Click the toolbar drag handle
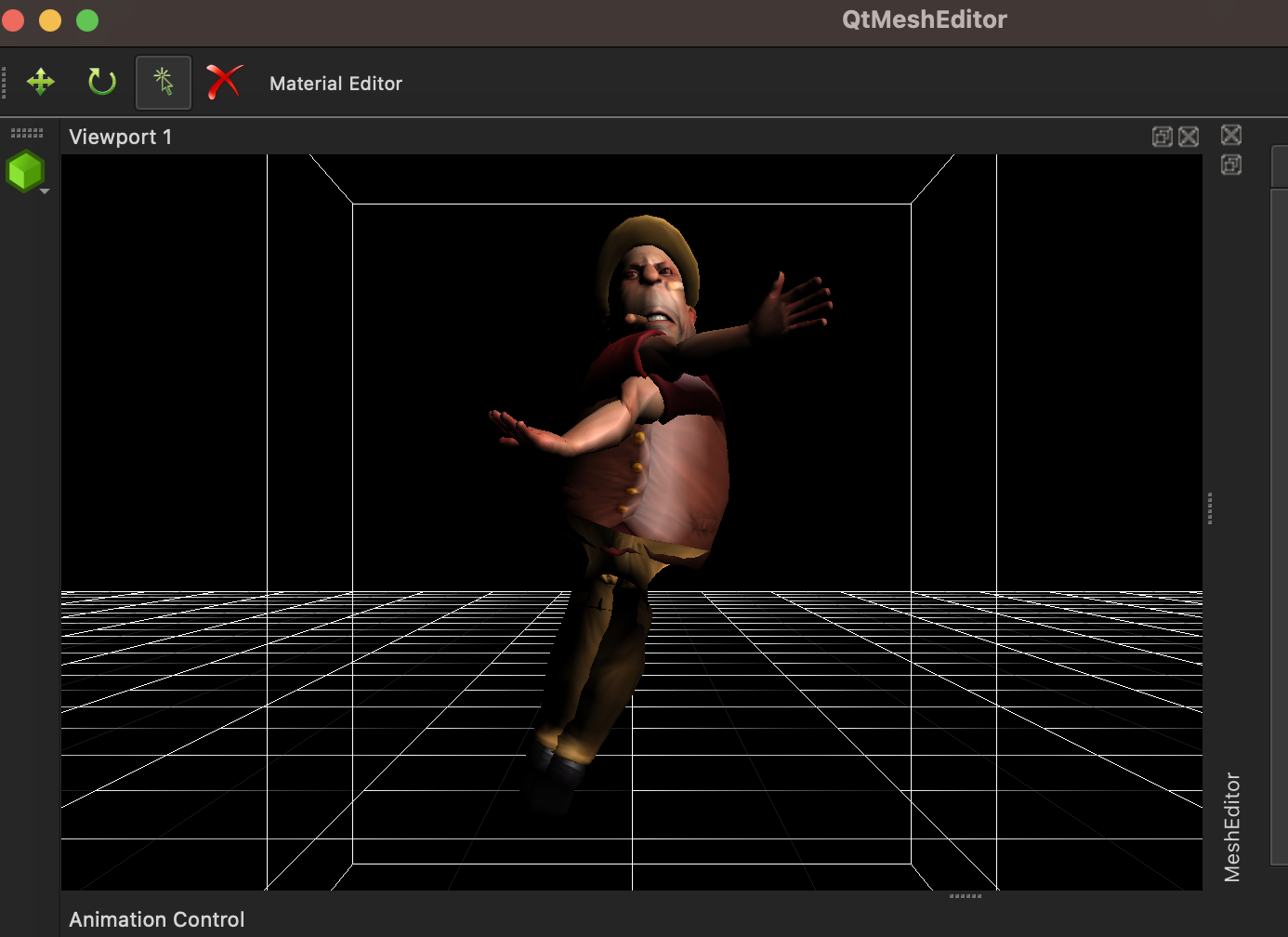Screen dimensions: 1288x937 pos(5,82)
